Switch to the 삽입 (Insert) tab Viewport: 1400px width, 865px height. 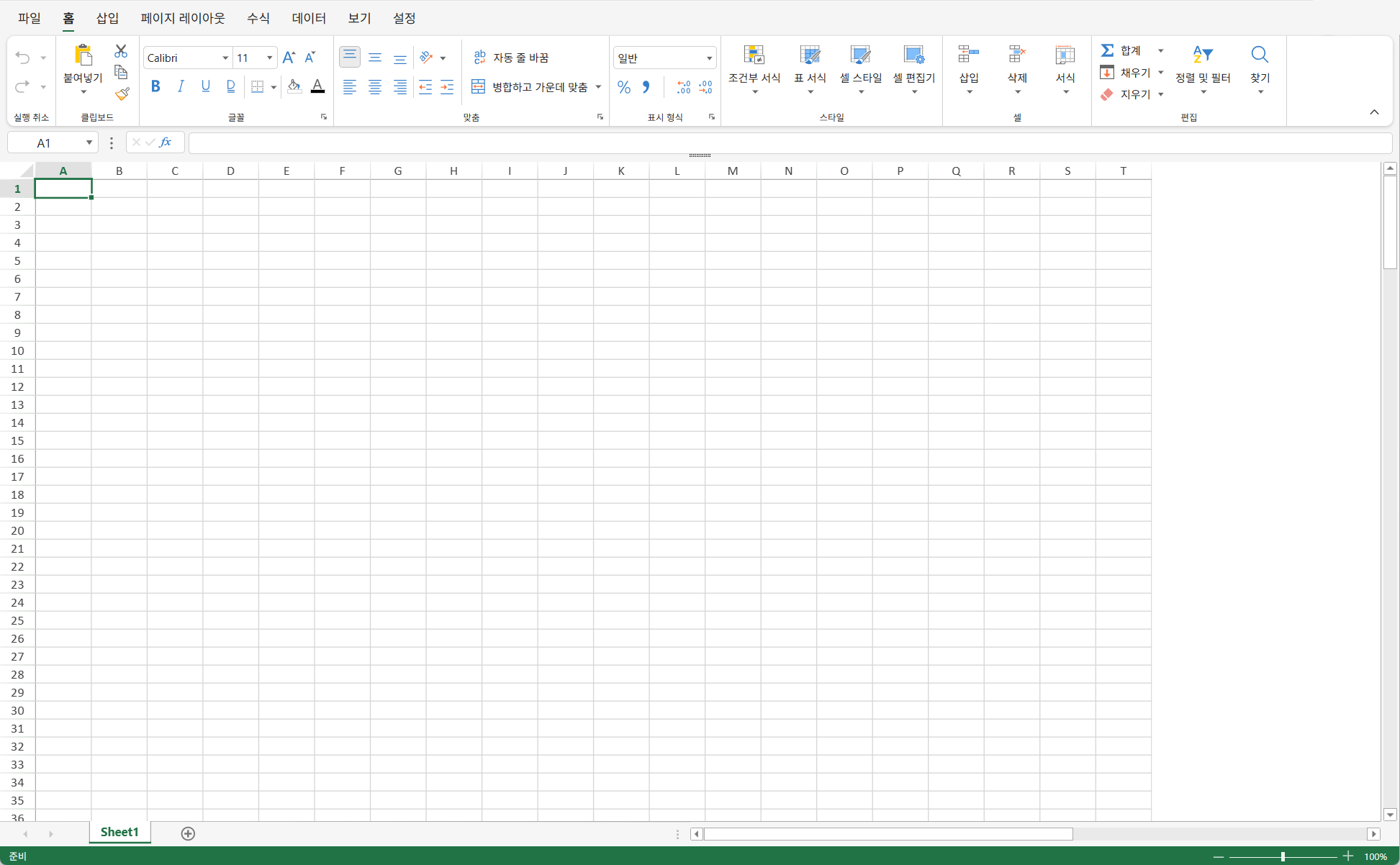click(x=107, y=18)
